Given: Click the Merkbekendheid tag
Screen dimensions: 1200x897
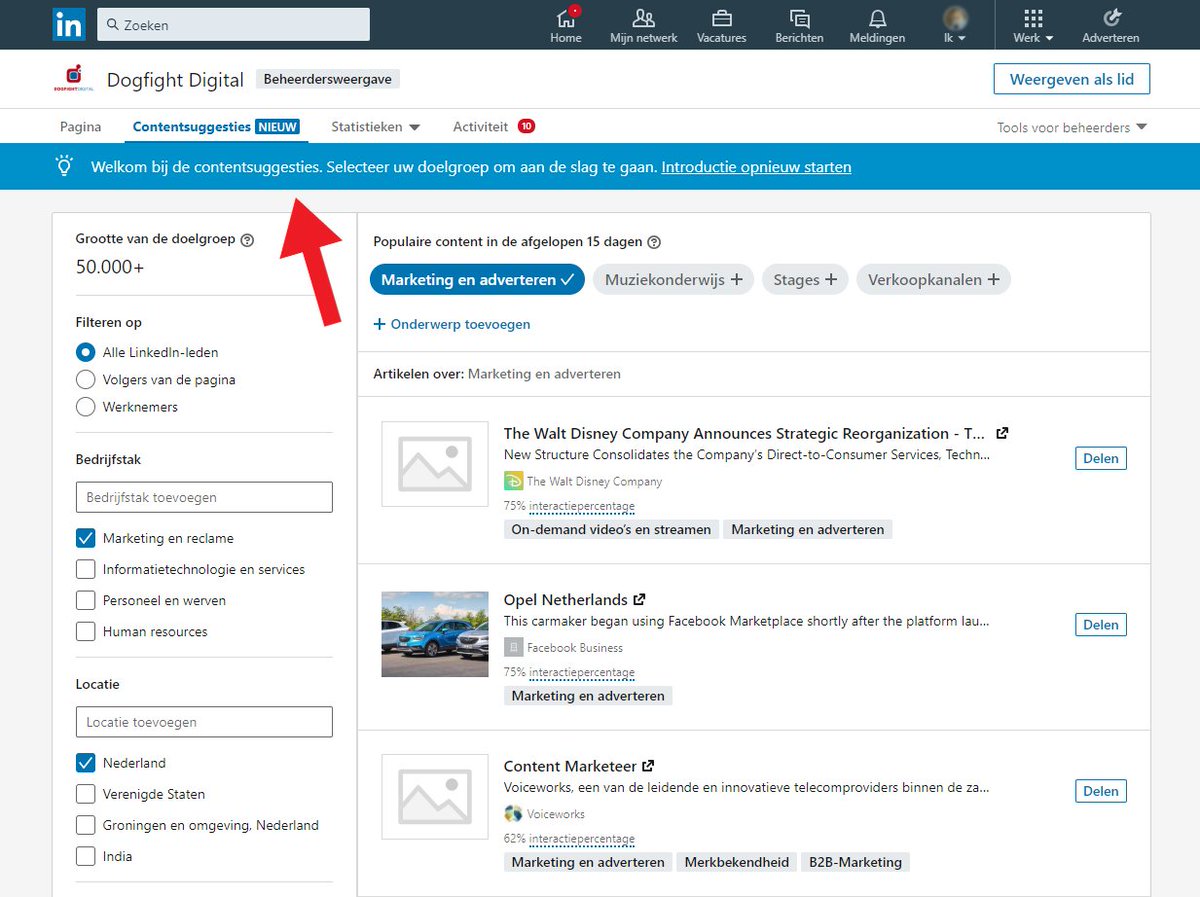Looking at the screenshot, I should (x=737, y=862).
